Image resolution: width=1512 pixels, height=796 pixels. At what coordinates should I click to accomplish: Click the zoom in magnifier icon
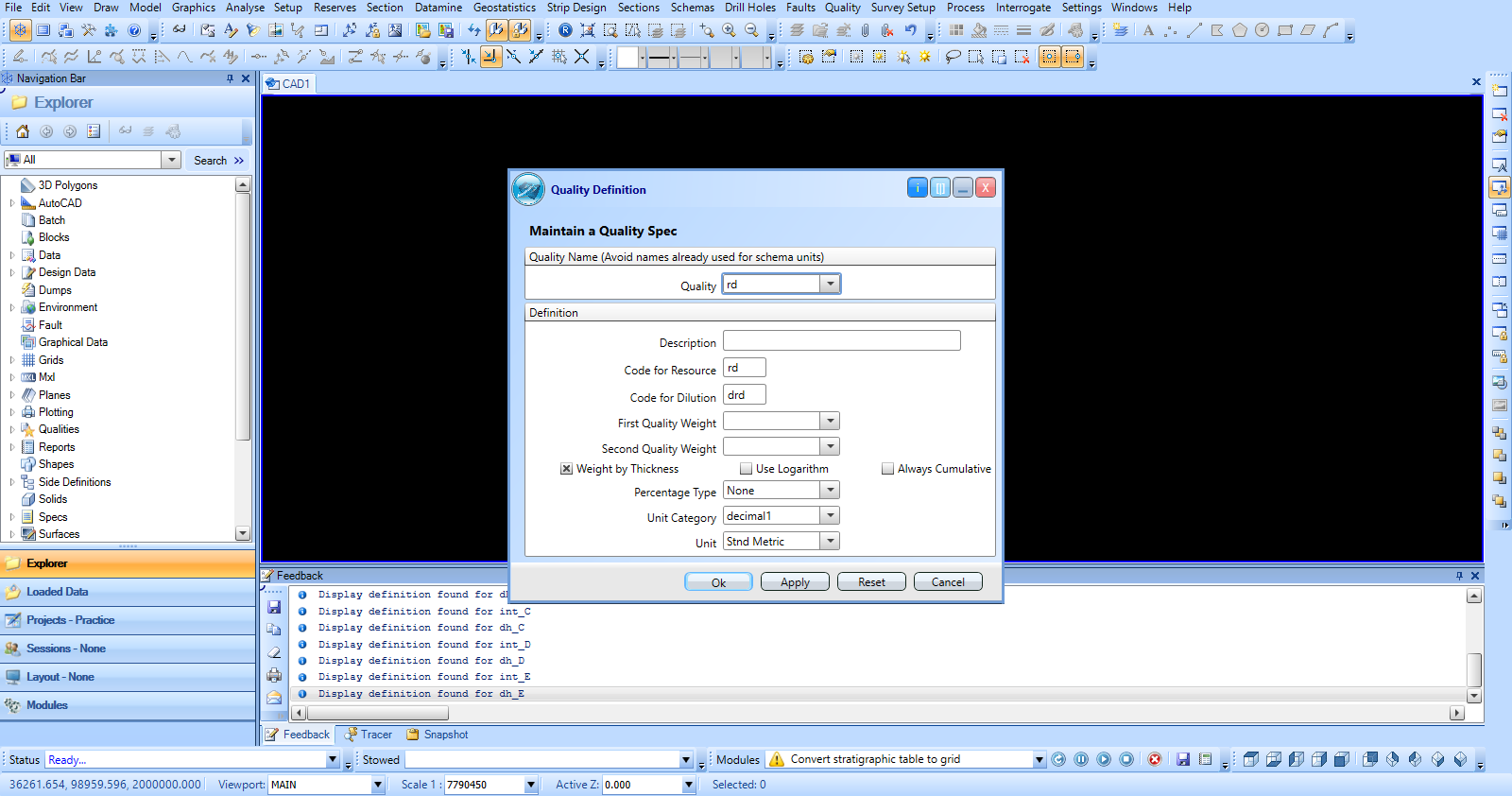(x=729, y=30)
